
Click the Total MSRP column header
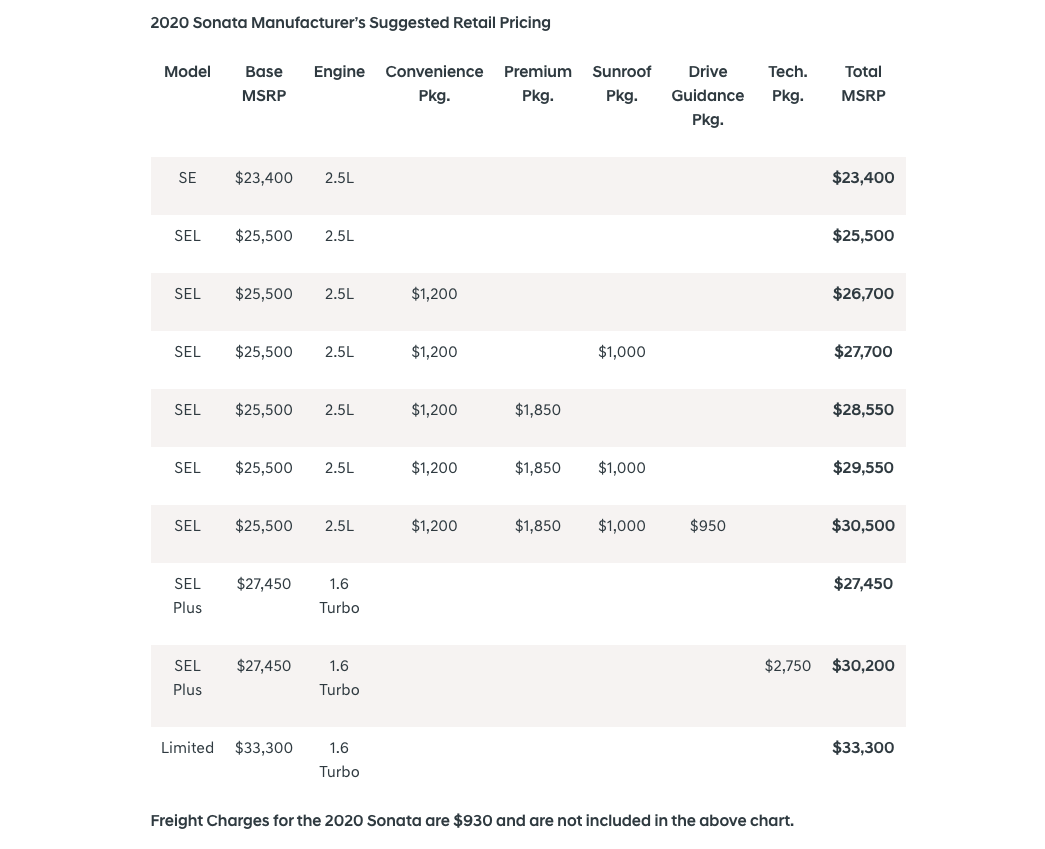[863, 84]
